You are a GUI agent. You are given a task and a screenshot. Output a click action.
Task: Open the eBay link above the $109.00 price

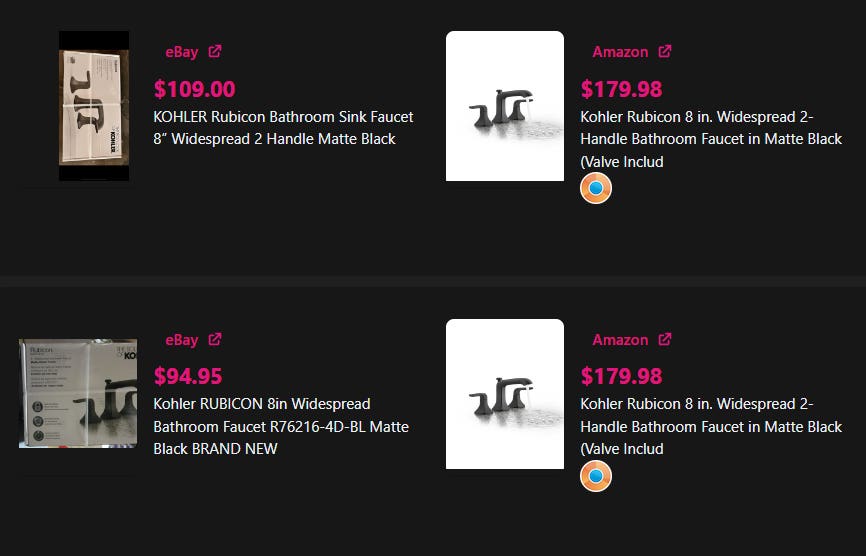(x=182, y=52)
